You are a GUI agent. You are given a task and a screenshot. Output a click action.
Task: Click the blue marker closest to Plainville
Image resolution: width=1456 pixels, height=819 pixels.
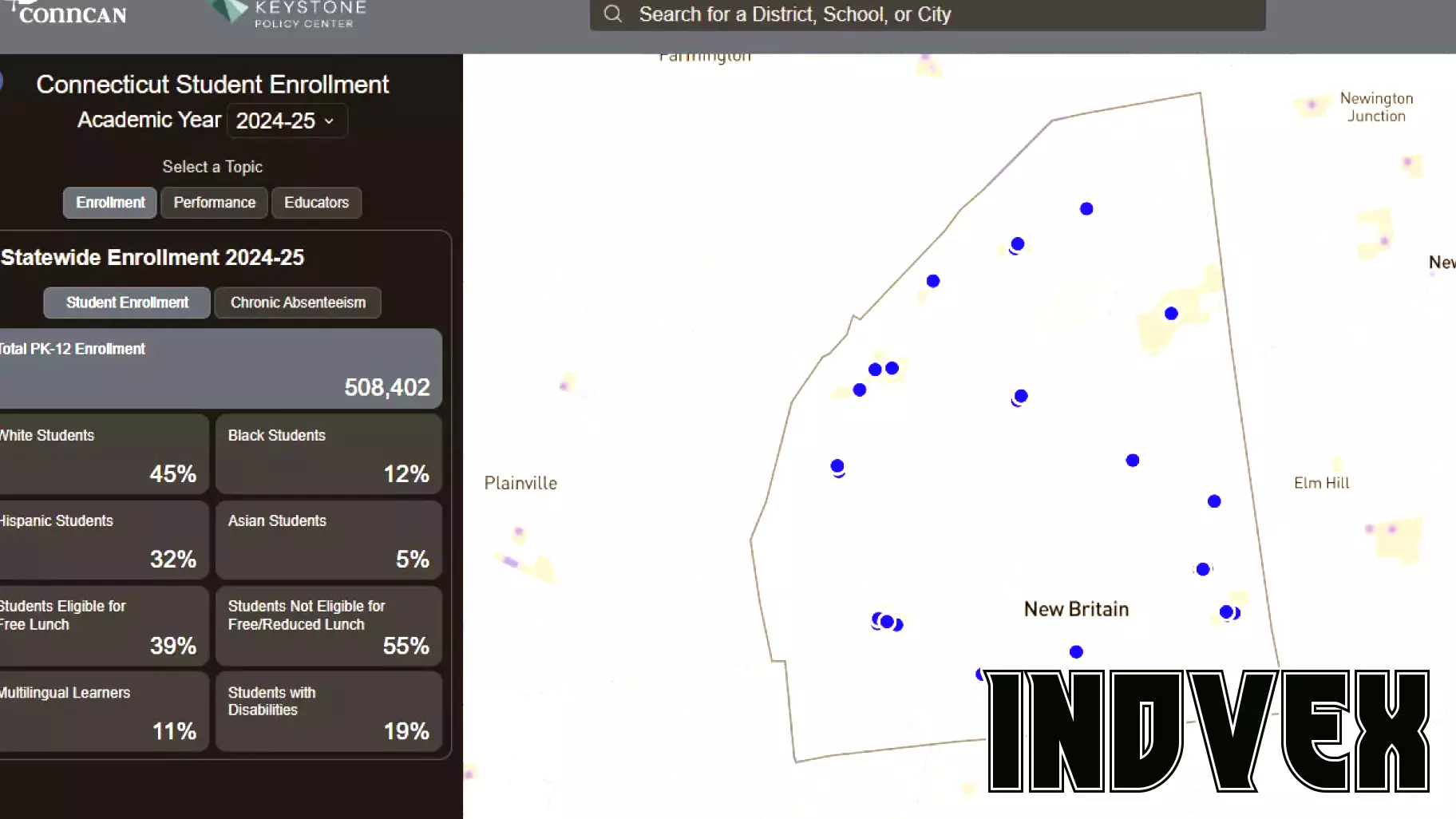[836, 465]
